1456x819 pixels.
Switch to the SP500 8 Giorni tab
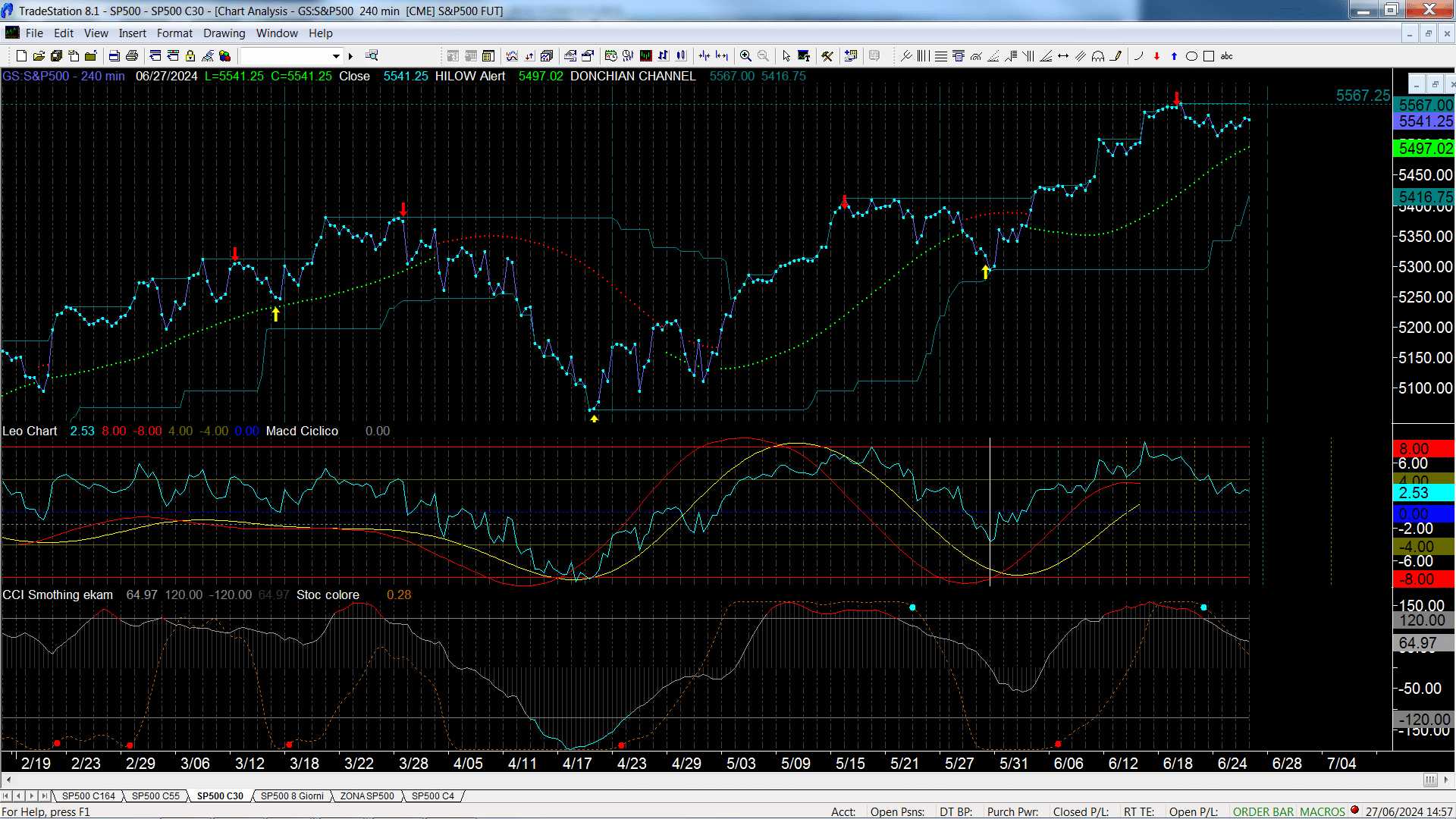pos(292,796)
